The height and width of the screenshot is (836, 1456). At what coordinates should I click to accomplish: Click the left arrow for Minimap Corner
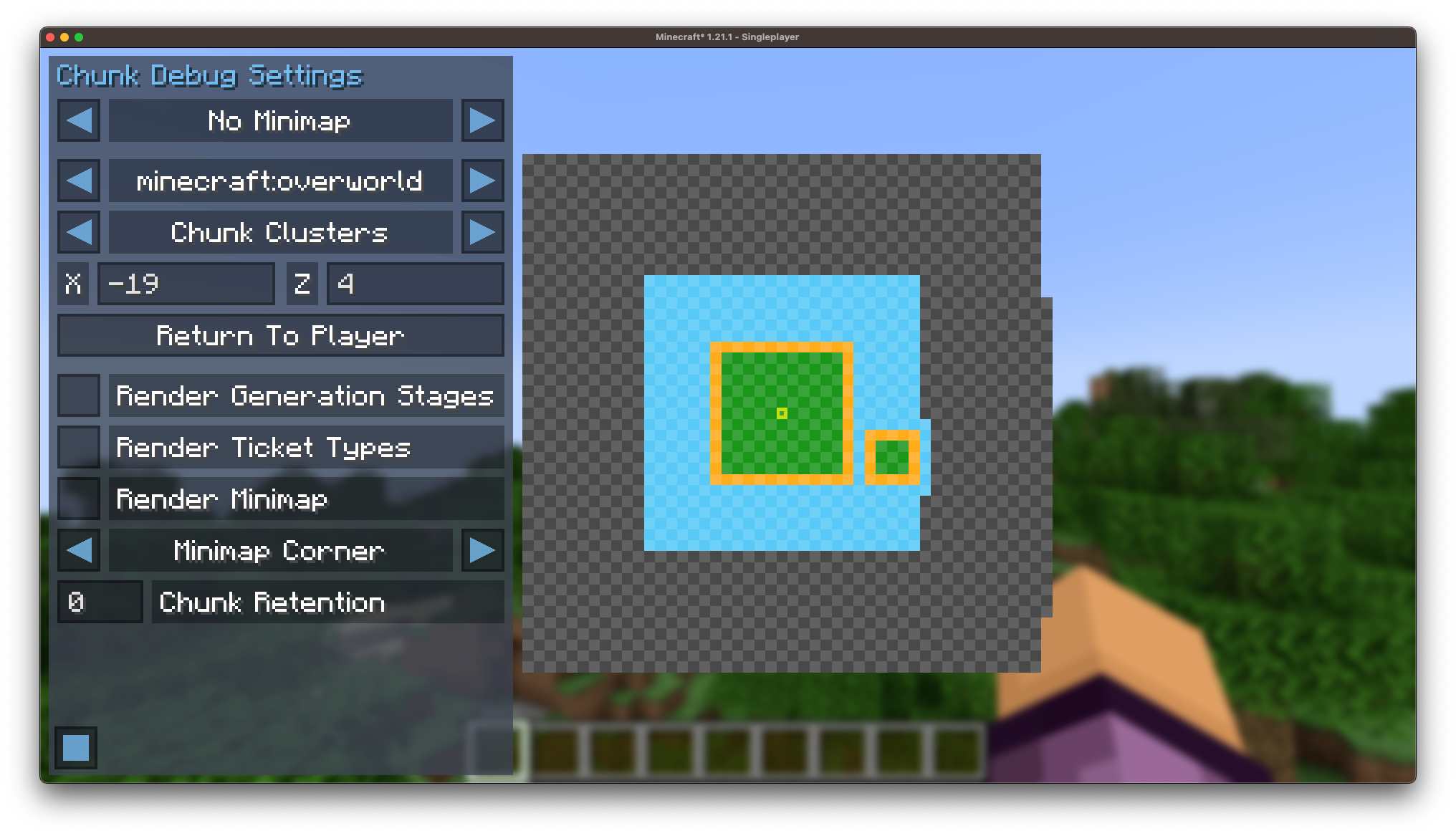pos(80,551)
